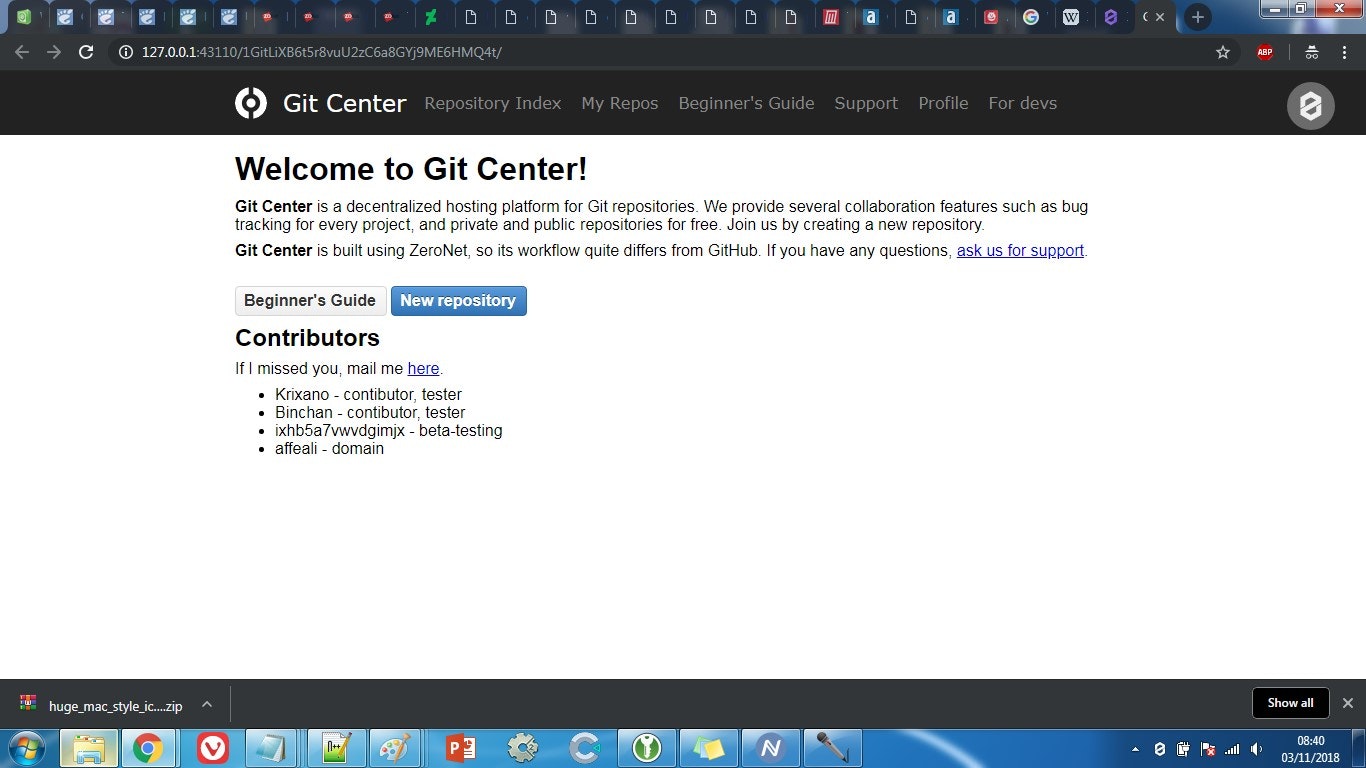Go to the Beginner's Guide navigation item
The image size is (1366, 768).
point(746,103)
